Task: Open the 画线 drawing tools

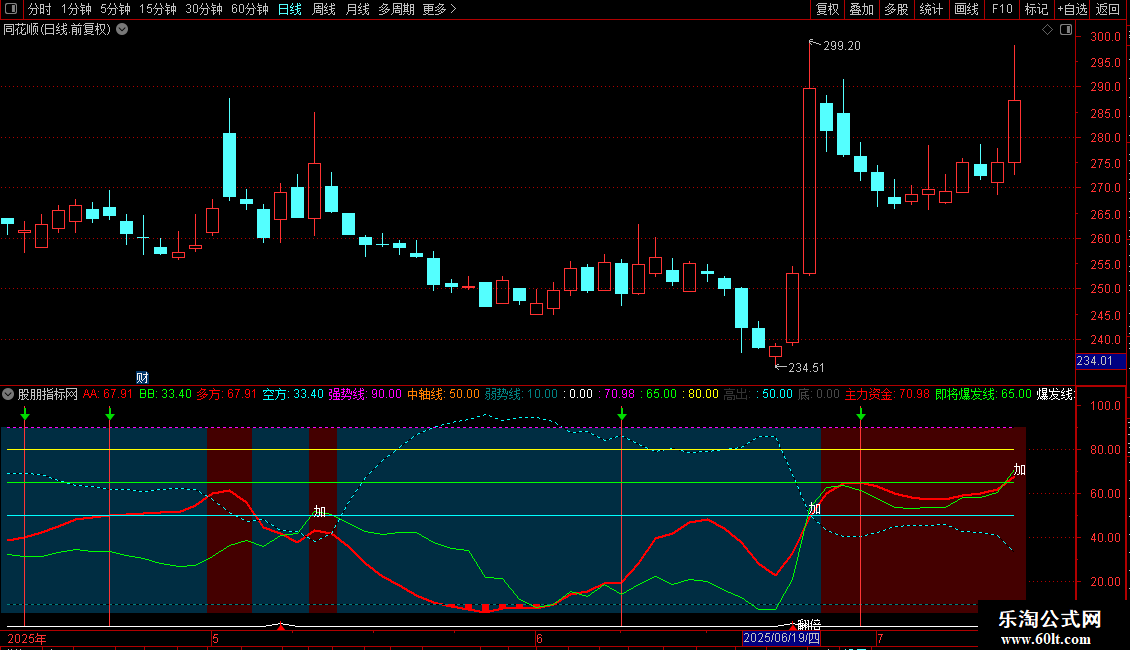Action: (966, 9)
